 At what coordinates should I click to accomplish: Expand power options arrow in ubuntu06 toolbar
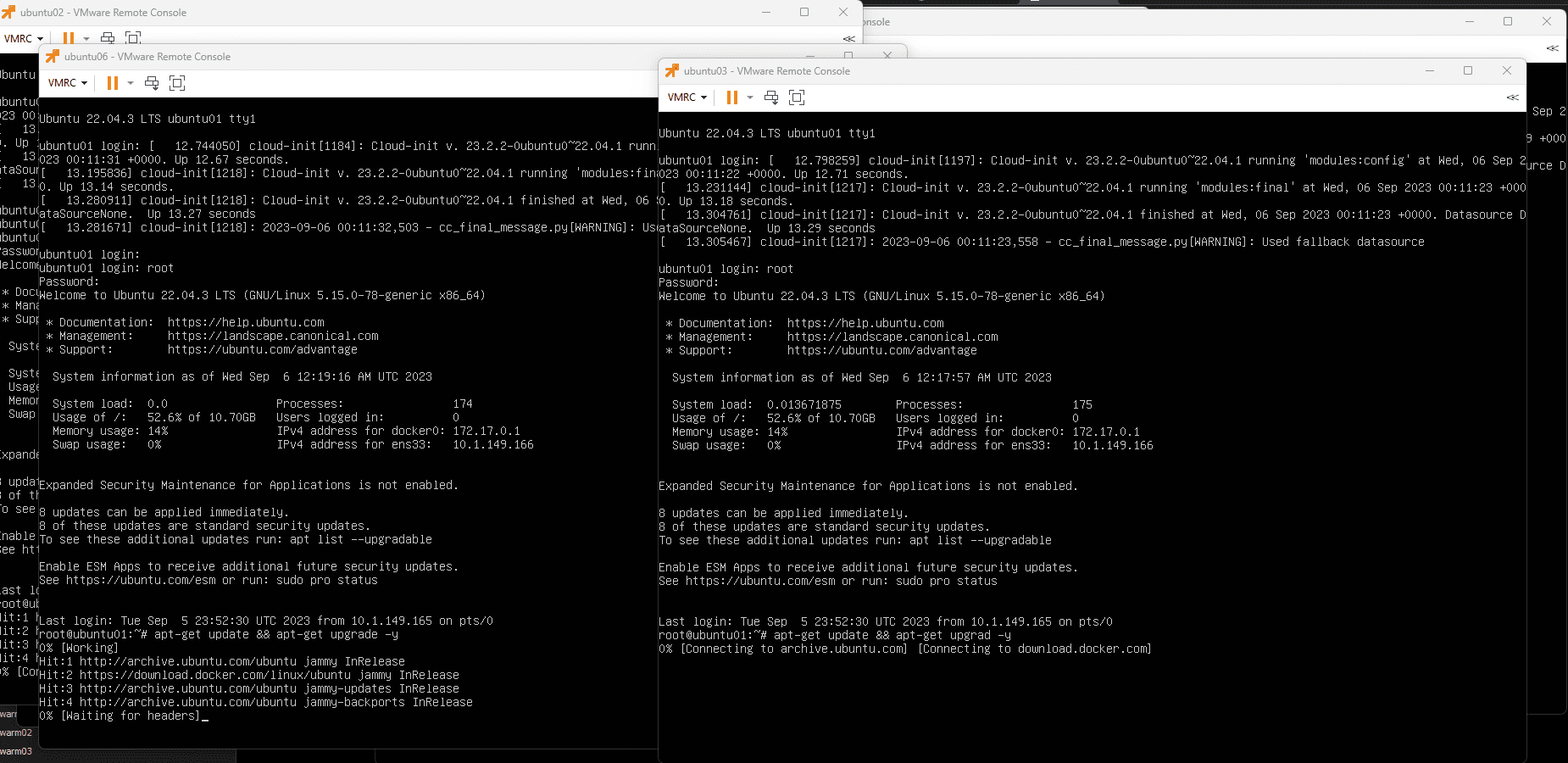(131, 83)
